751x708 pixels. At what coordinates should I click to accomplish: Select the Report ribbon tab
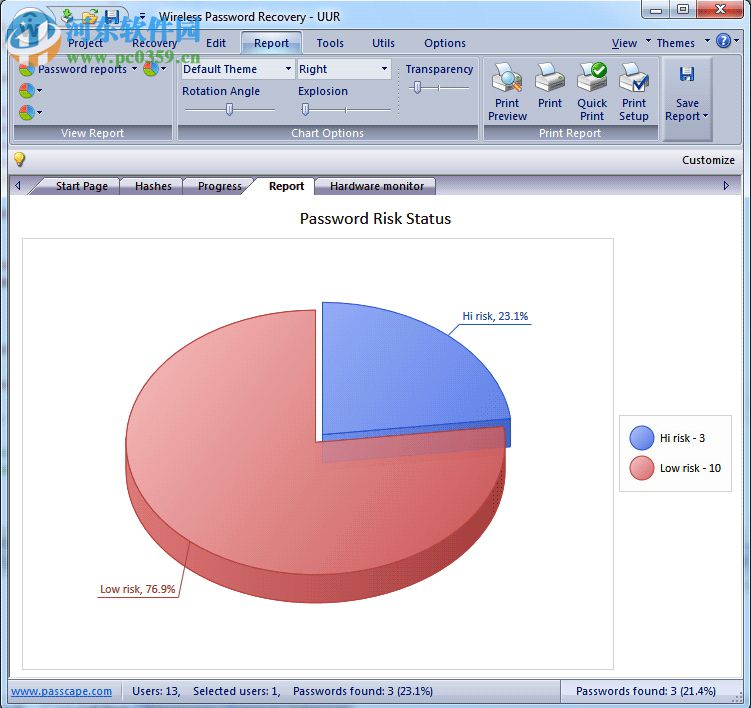(x=271, y=43)
